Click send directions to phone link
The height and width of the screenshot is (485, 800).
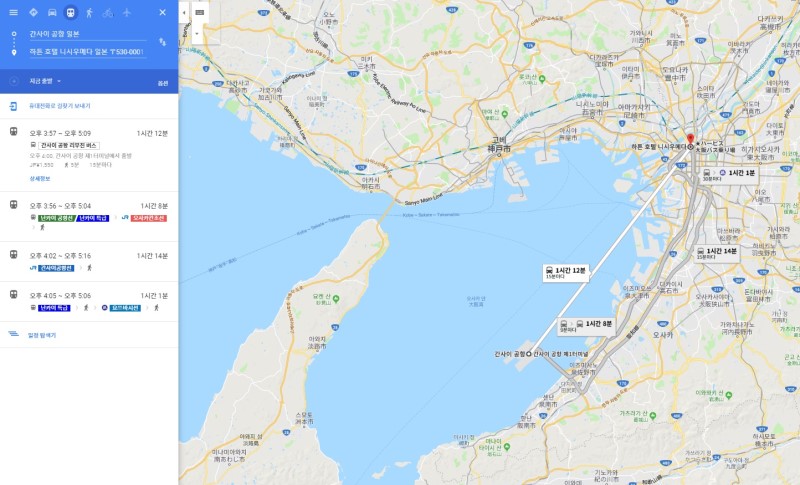click(59, 106)
